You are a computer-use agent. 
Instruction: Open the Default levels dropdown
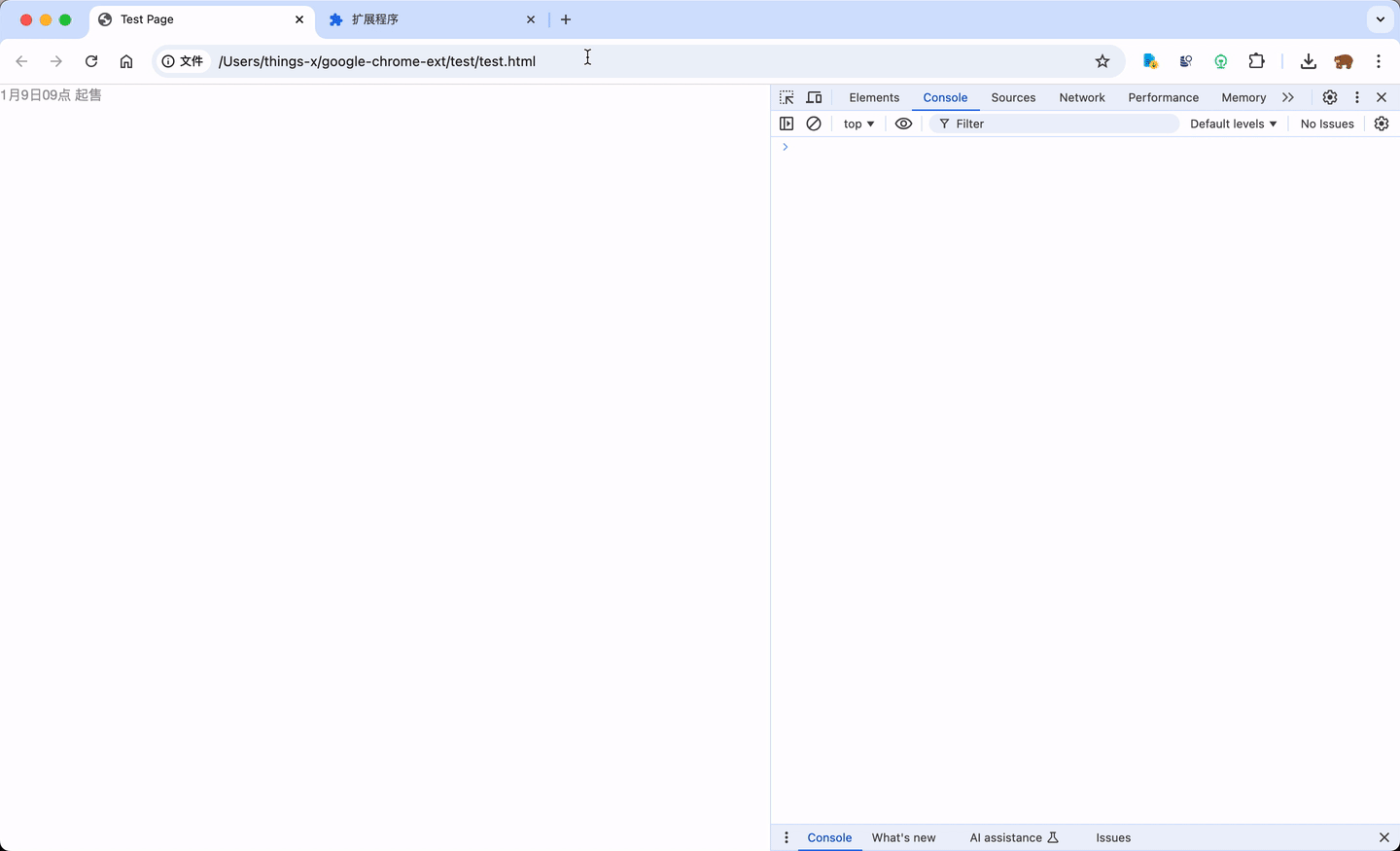pos(1233,124)
